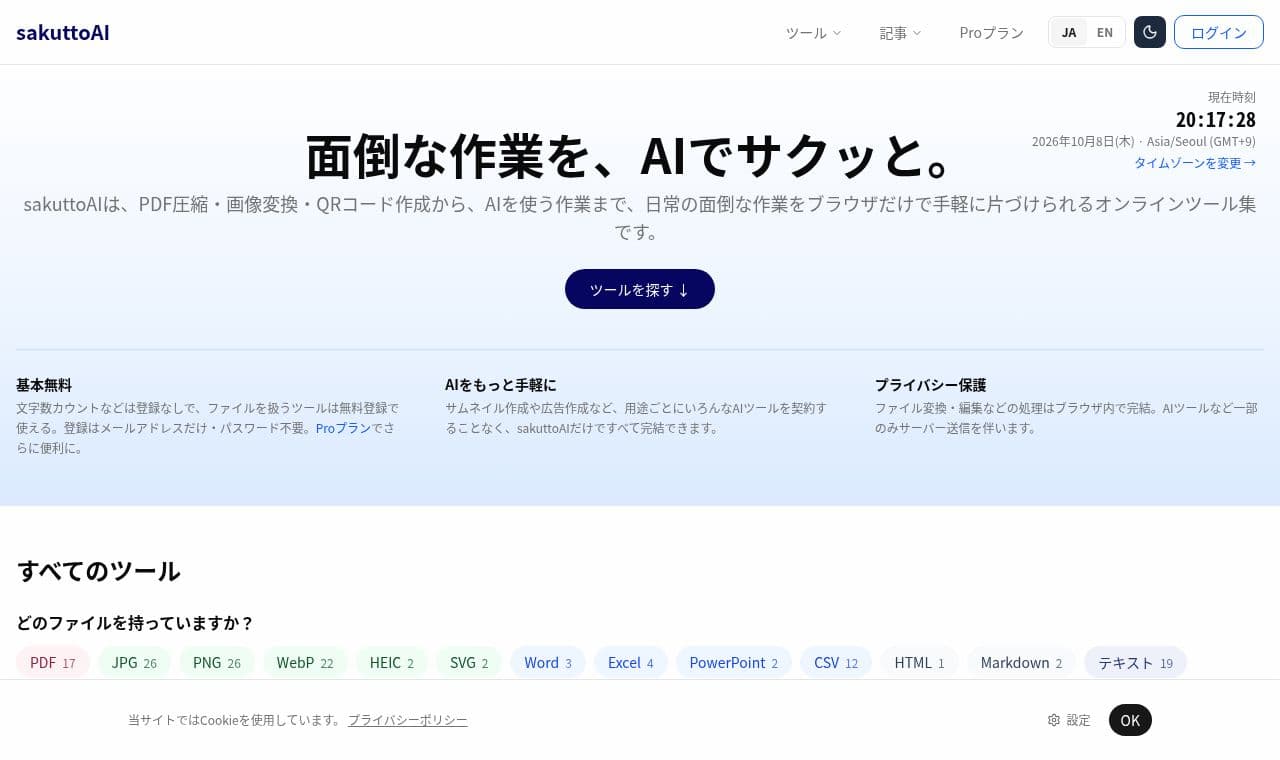
Task: Select the テキスト file type chip
Action: tap(1135, 662)
